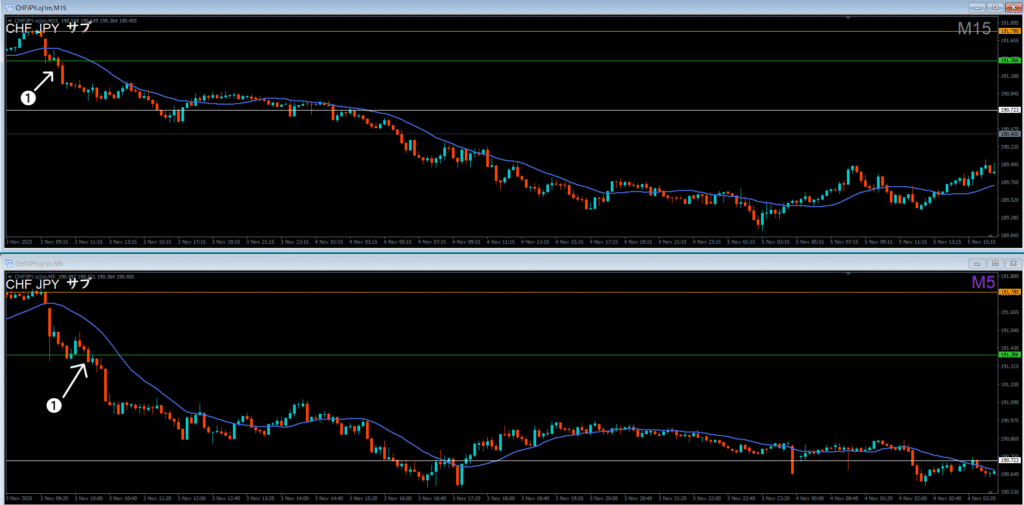The width and height of the screenshot is (1024, 505).
Task: Expand the indicator arrow beside CHFJPY in M15 chart
Action: pyautogui.click(x=8, y=19)
